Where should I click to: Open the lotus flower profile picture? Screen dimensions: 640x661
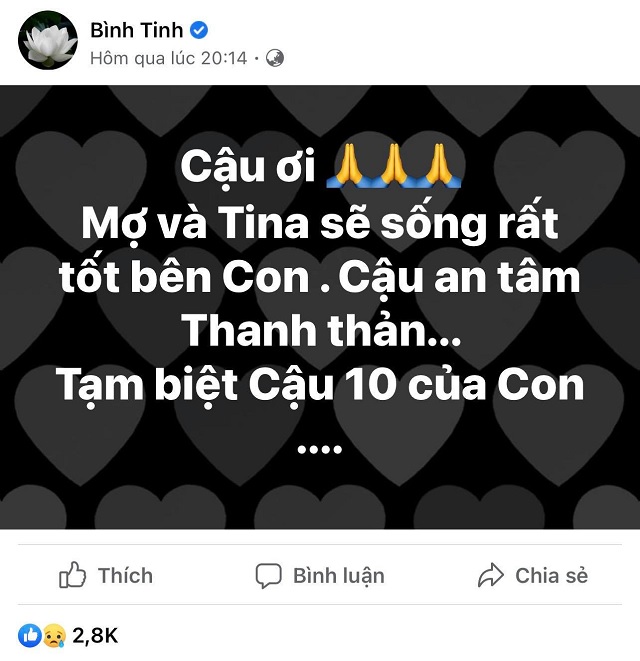47,43
